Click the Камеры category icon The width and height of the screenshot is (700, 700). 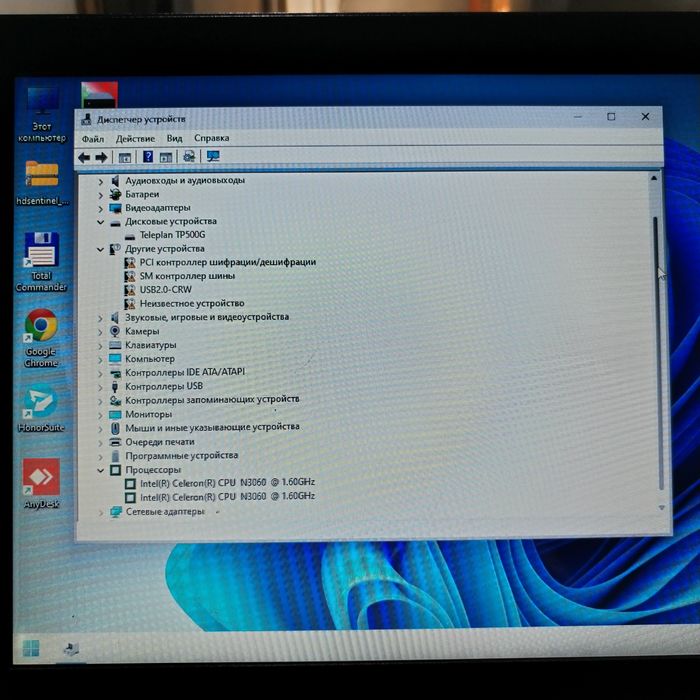pyautogui.click(x=115, y=331)
